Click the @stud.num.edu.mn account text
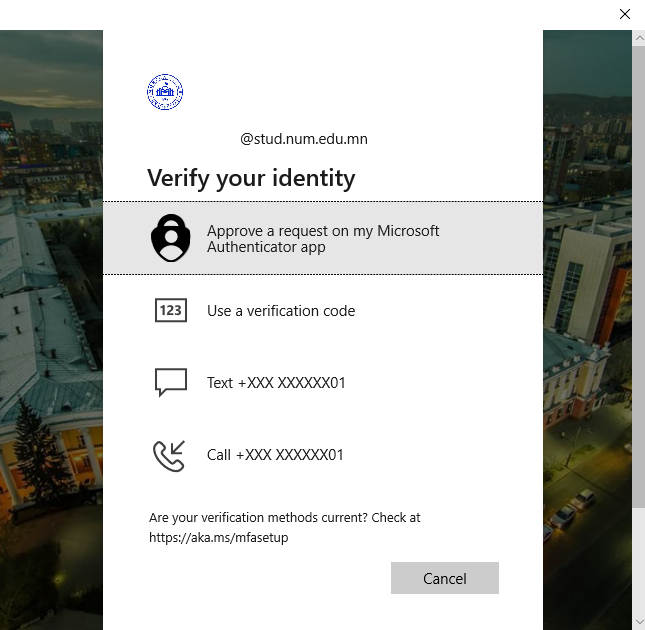The width and height of the screenshot is (645, 630). [304, 139]
